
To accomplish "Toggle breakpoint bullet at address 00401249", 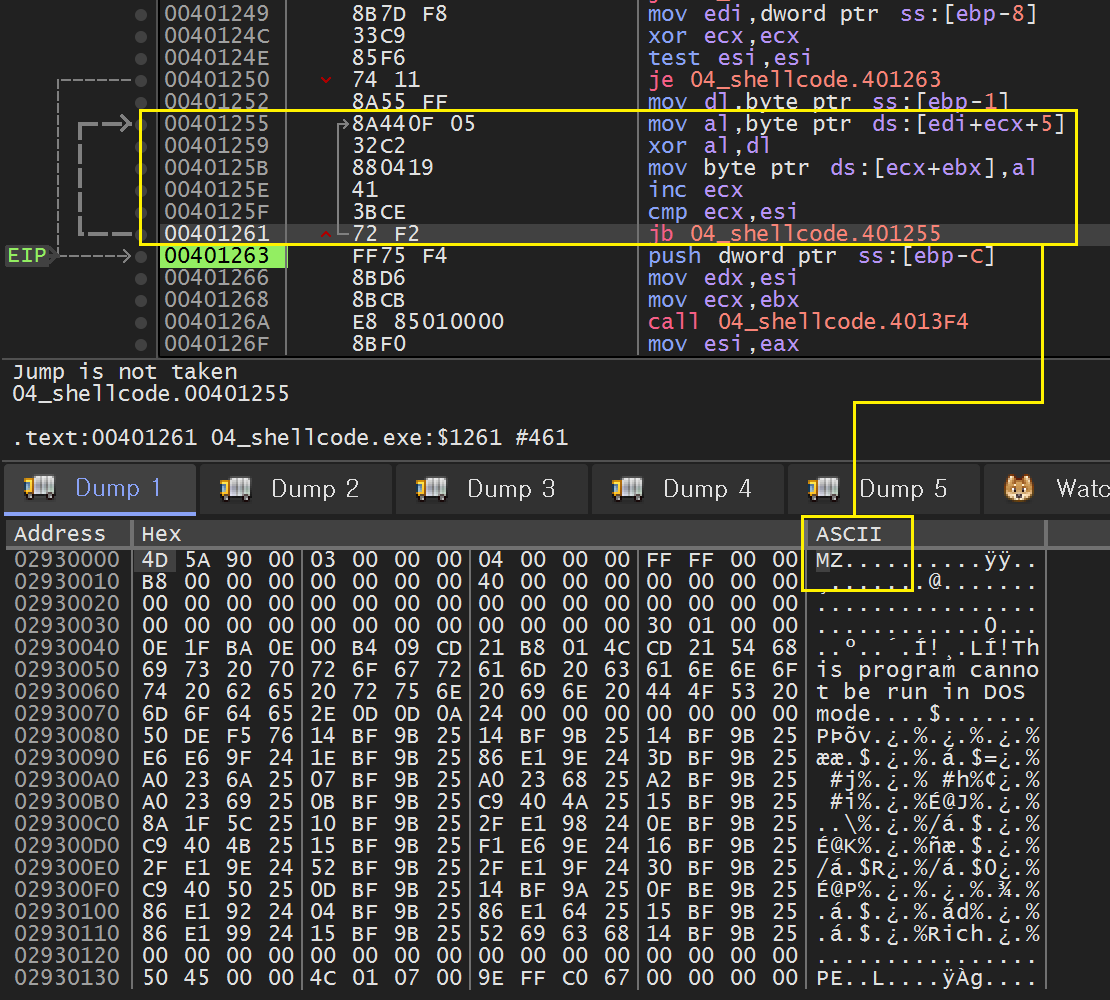I will (141, 14).
